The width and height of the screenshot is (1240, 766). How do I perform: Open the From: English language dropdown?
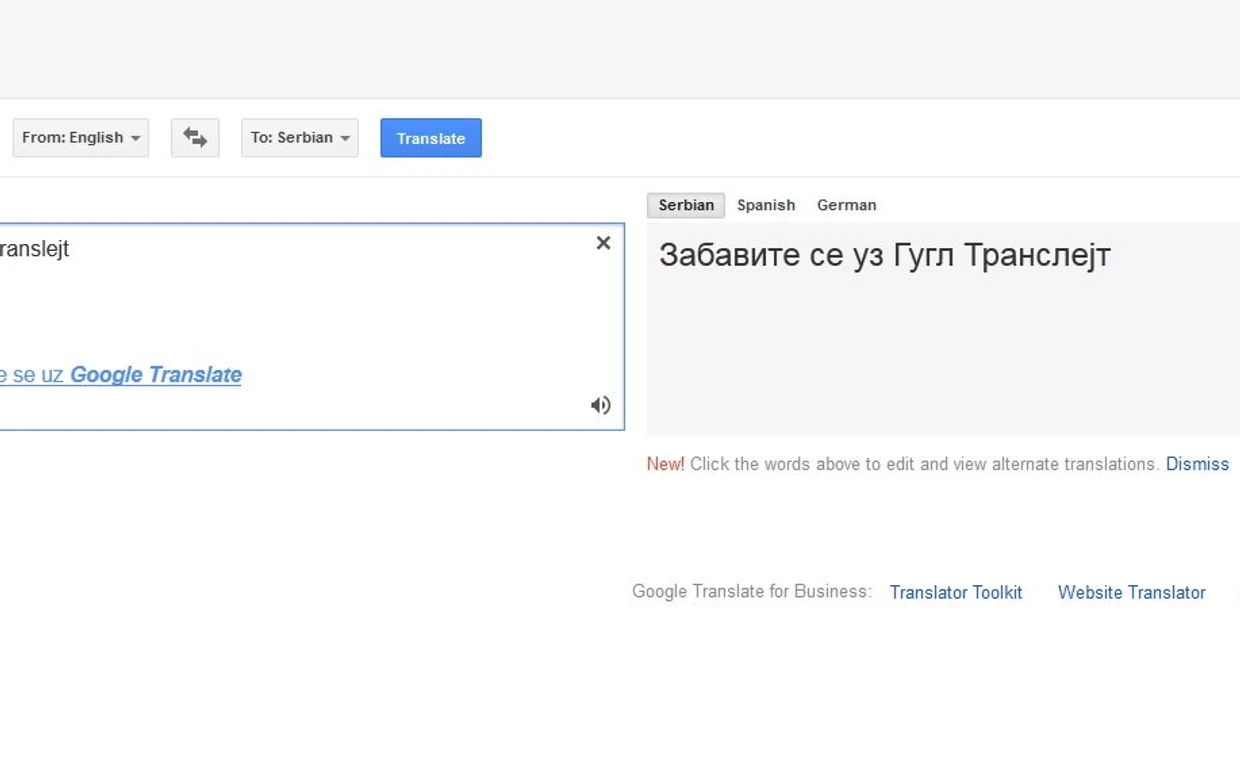click(x=81, y=138)
